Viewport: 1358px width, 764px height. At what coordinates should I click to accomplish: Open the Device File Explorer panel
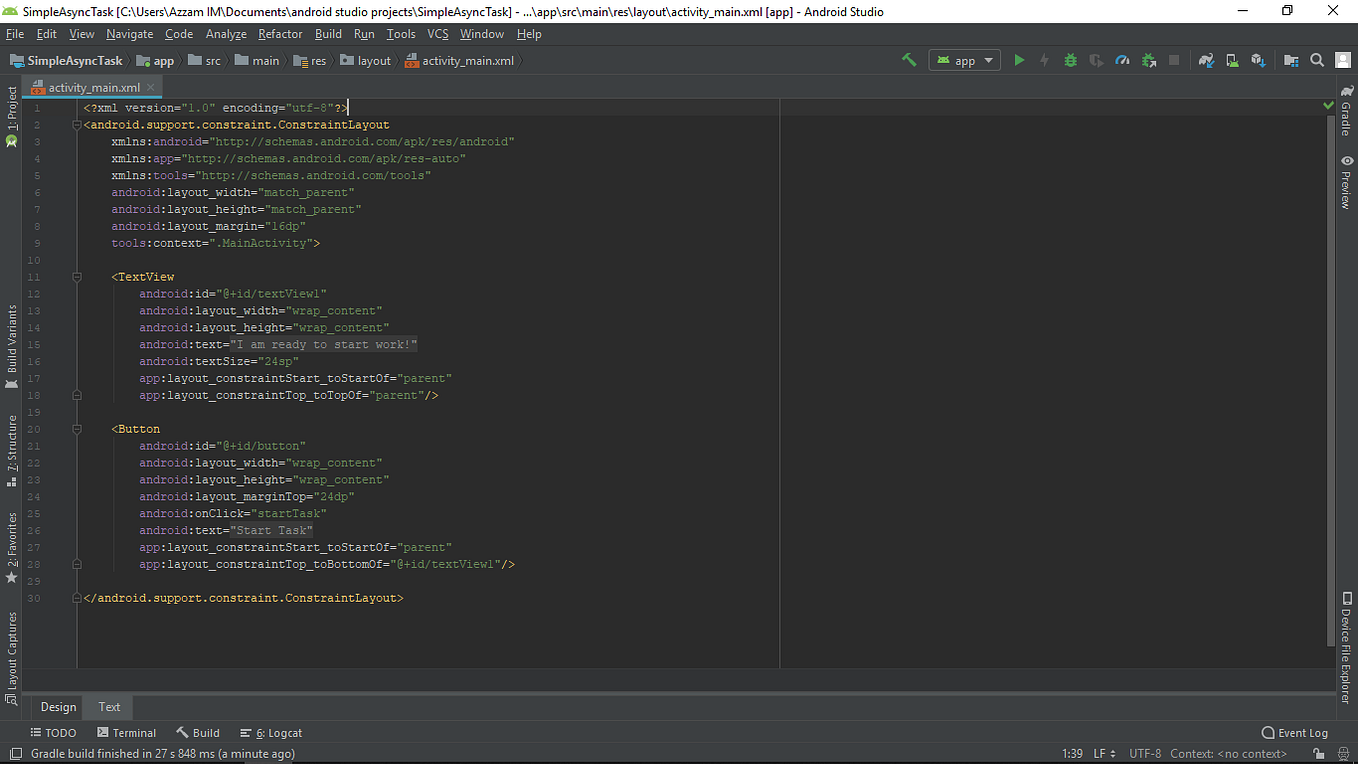(x=1345, y=640)
